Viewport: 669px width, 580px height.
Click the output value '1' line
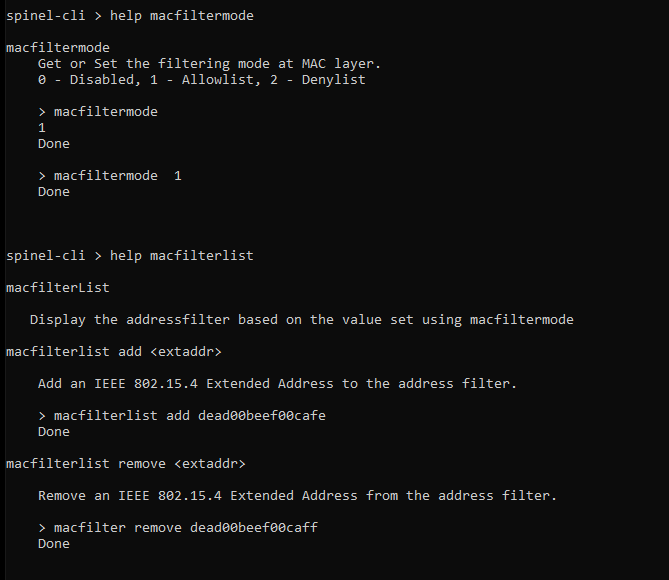42,127
